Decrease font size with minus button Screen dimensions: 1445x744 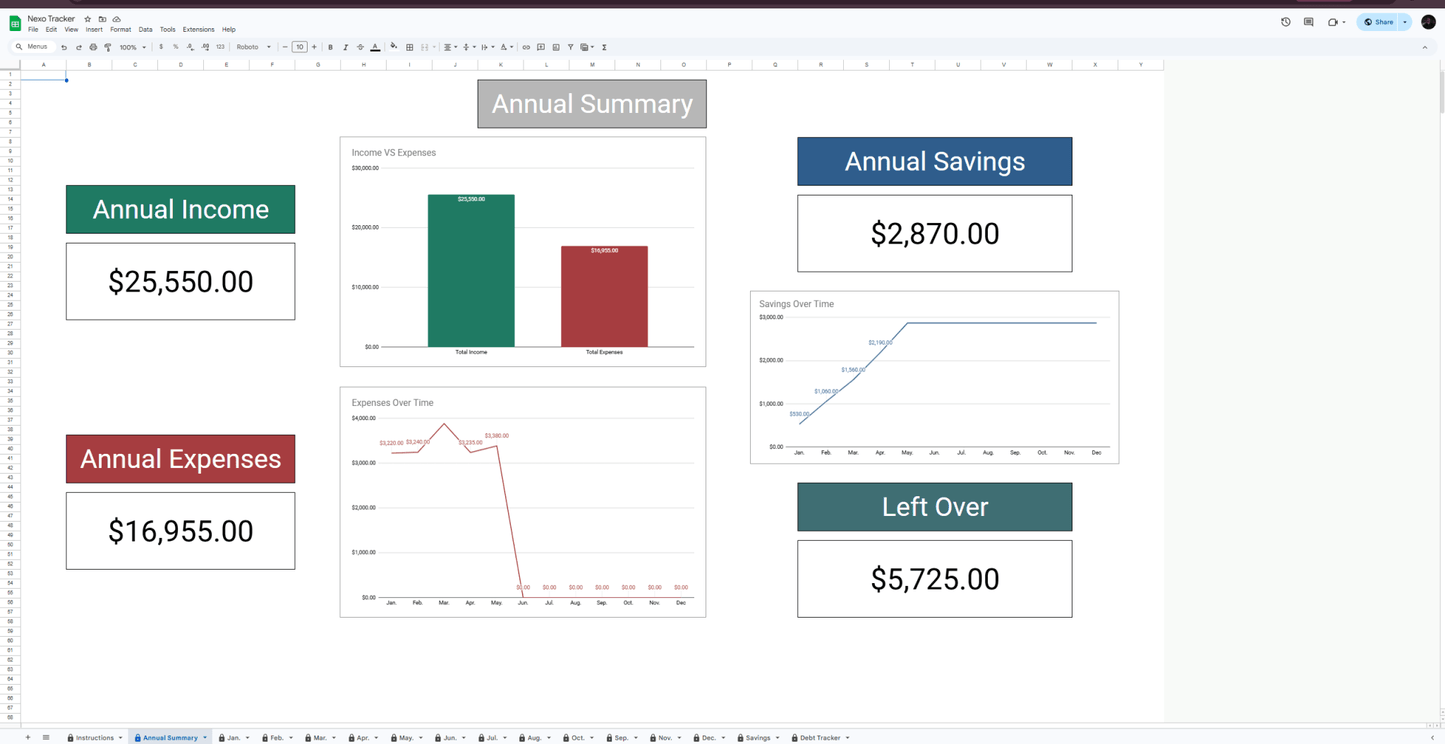[x=285, y=47]
